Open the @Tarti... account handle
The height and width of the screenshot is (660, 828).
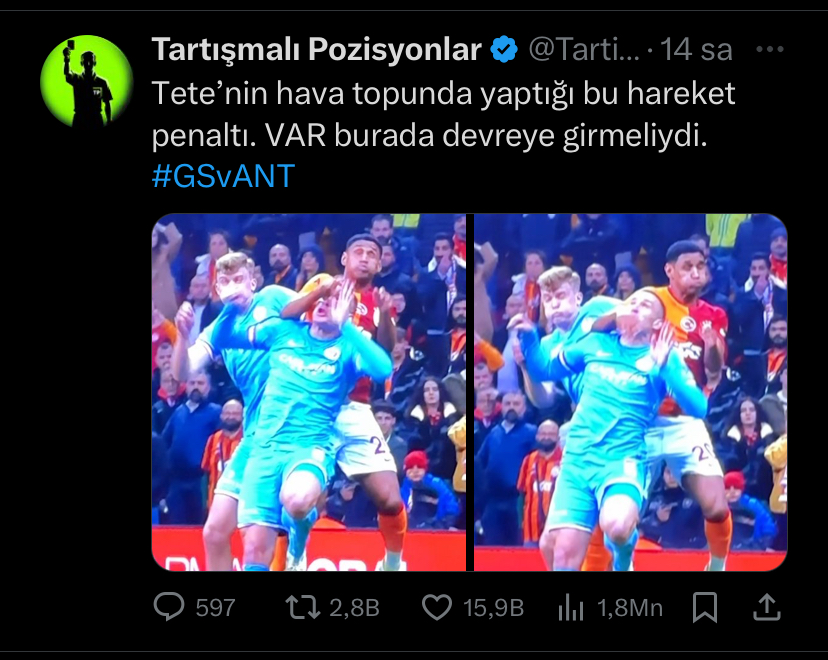pyautogui.click(x=584, y=50)
